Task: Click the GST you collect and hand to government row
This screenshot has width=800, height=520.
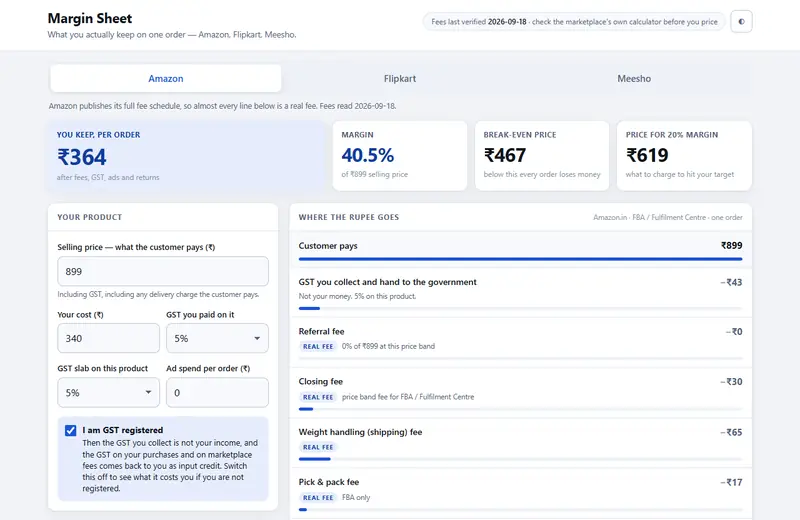Action: pyautogui.click(x=520, y=292)
